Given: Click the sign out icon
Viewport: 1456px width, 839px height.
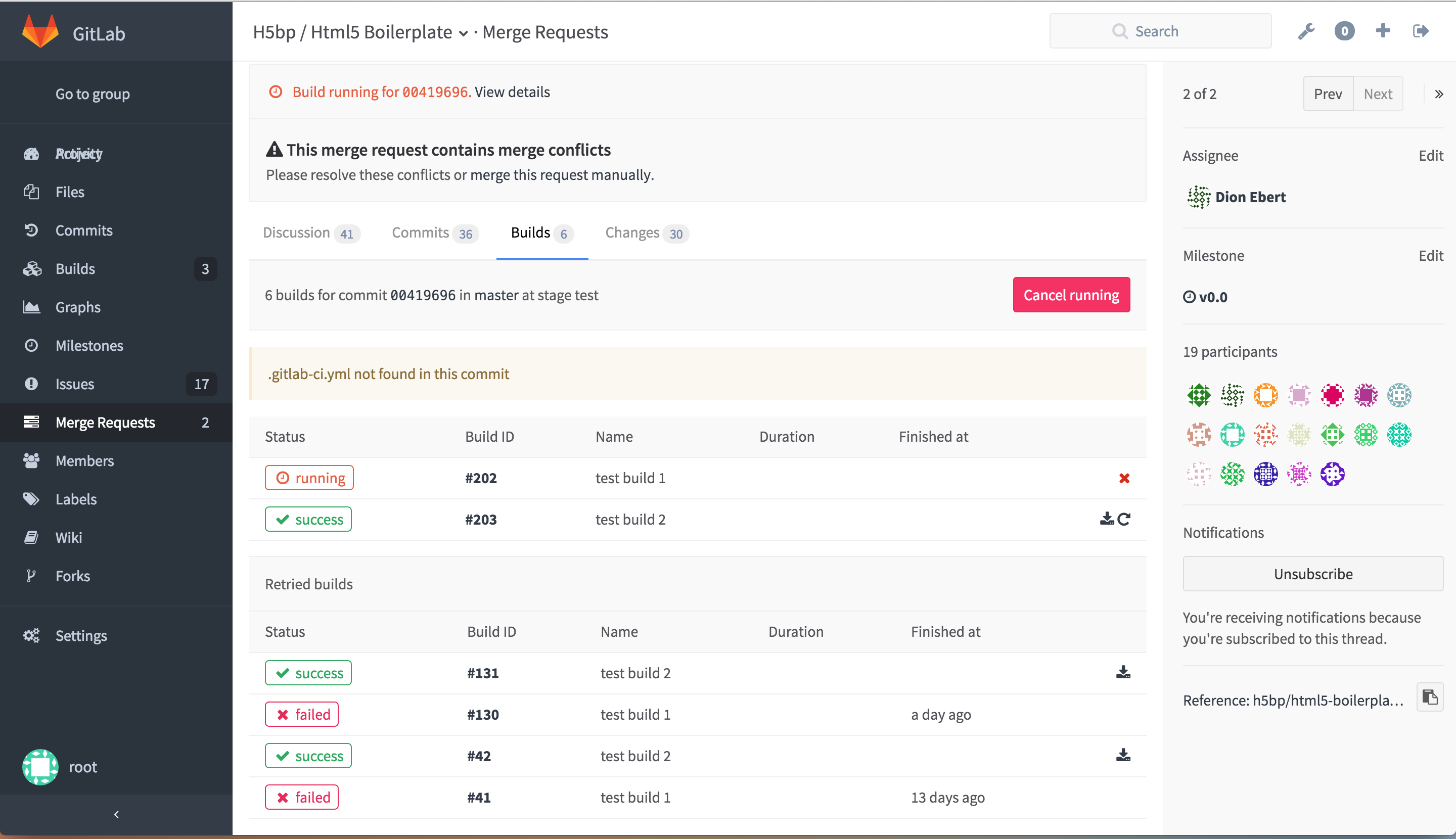Looking at the screenshot, I should coord(1421,31).
